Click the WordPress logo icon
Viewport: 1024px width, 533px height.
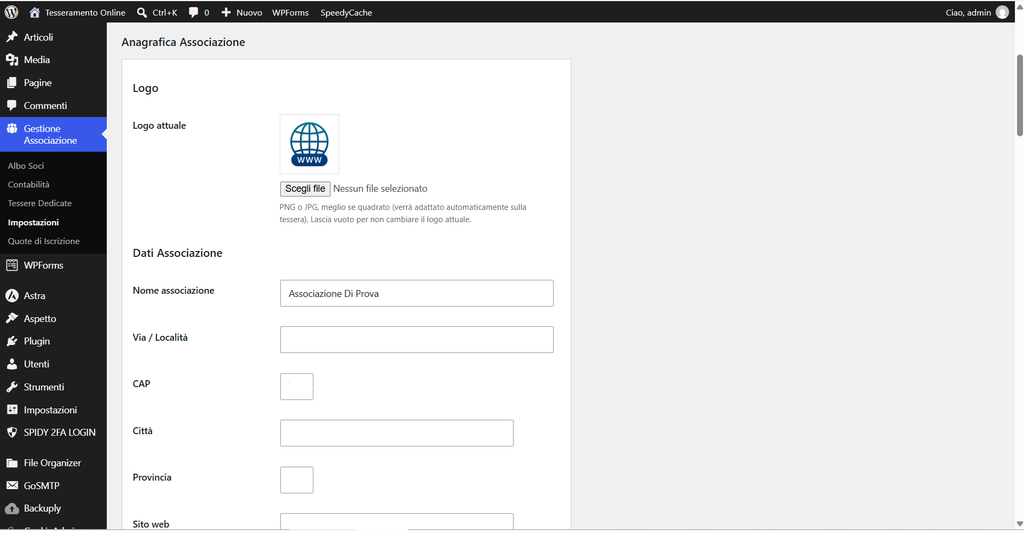(11, 12)
